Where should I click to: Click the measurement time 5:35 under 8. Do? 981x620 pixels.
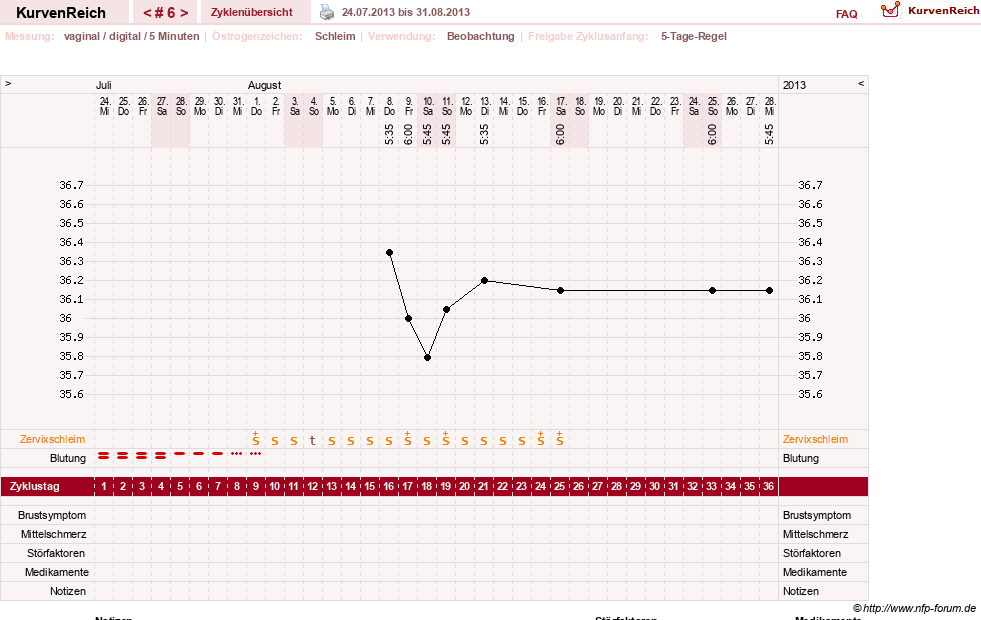click(x=390, y=134)
